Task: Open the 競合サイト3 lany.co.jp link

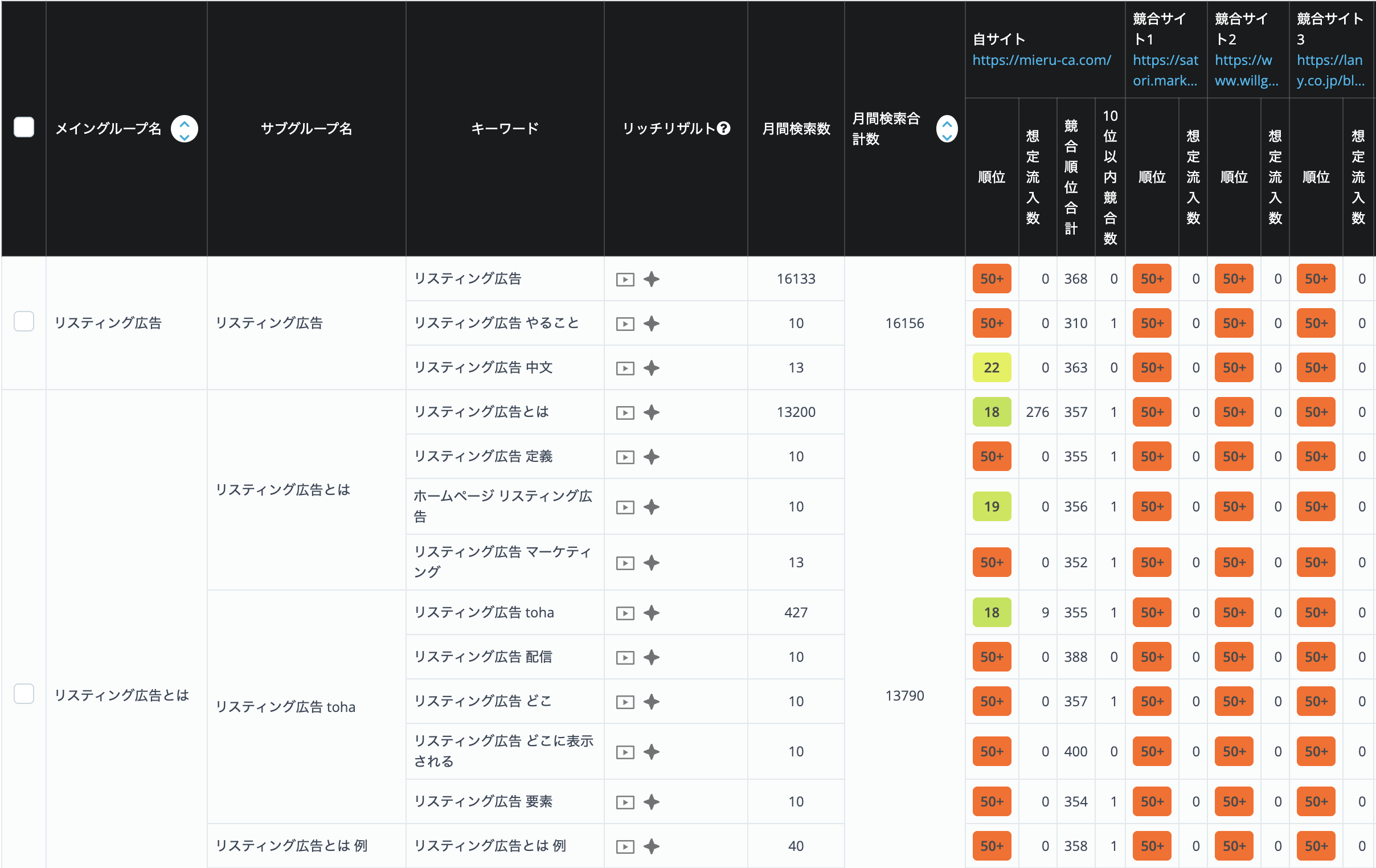Action: pyautogui.click(x=1330, y=70)
